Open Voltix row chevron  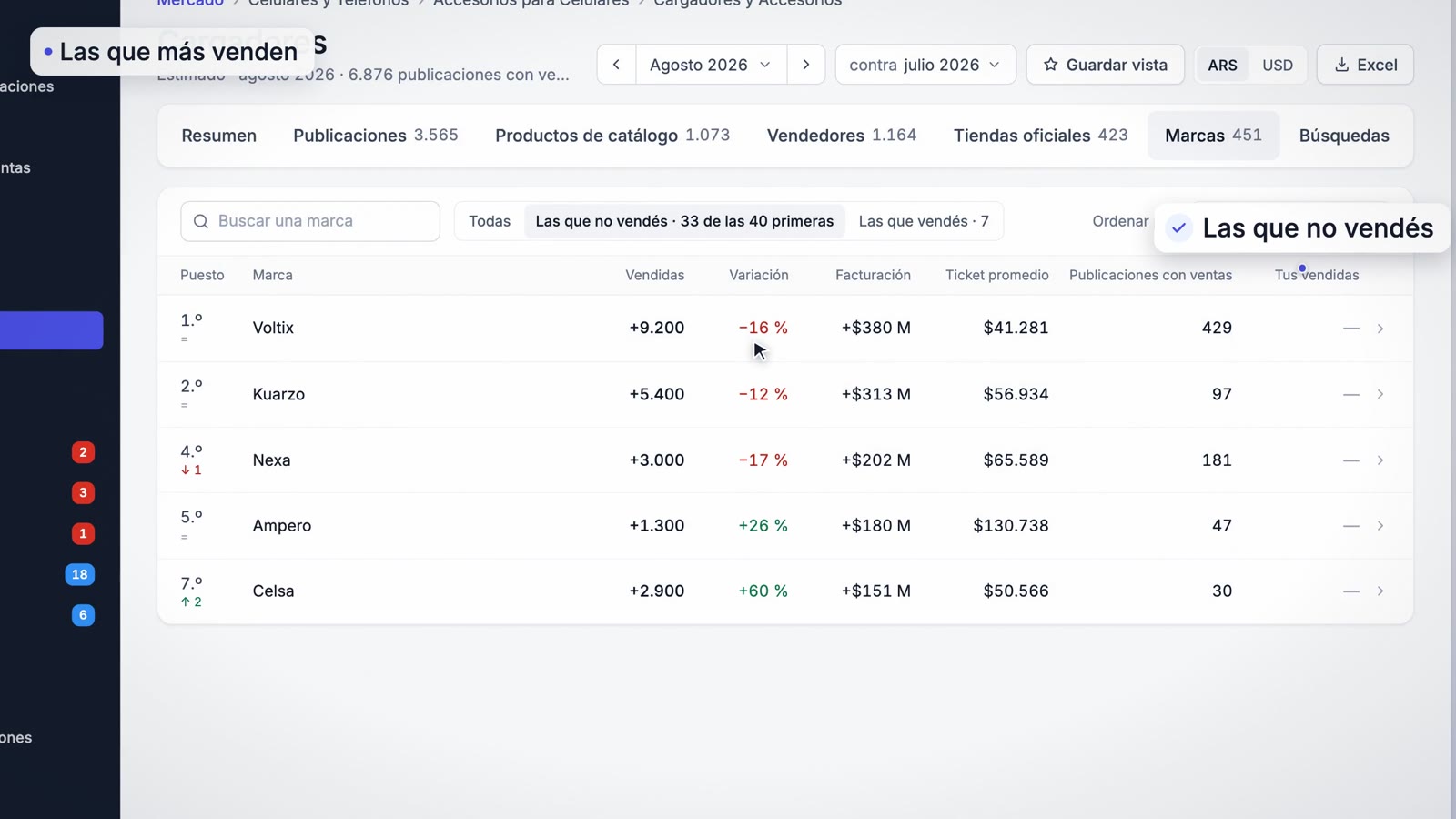(x=1380, y=329)
